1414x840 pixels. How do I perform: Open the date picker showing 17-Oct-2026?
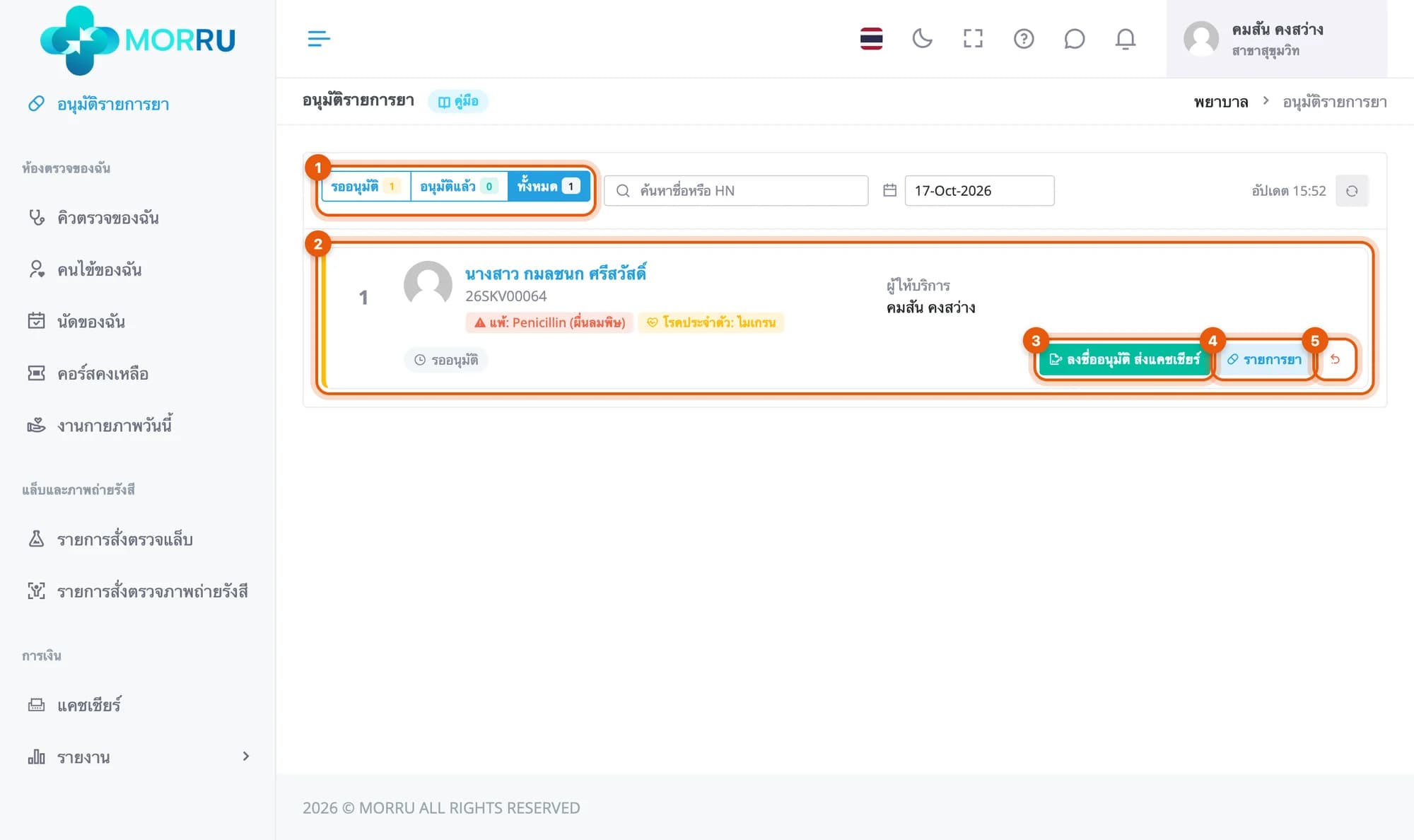979,191
